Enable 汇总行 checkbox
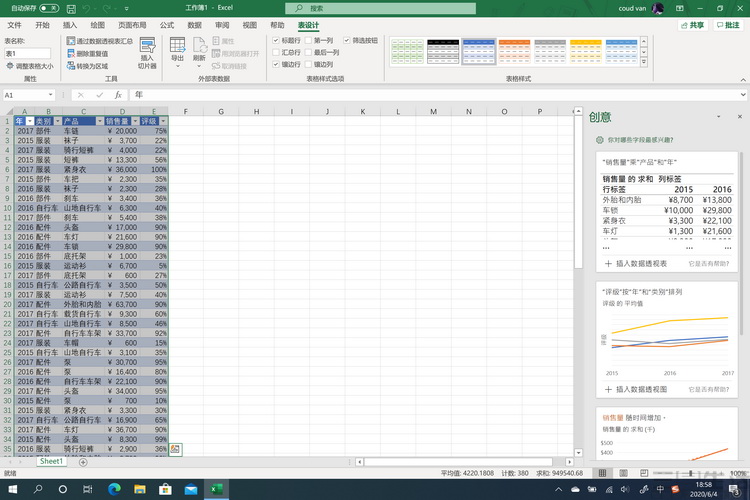This screenshot has width=750, height=500. pos(276,53)
